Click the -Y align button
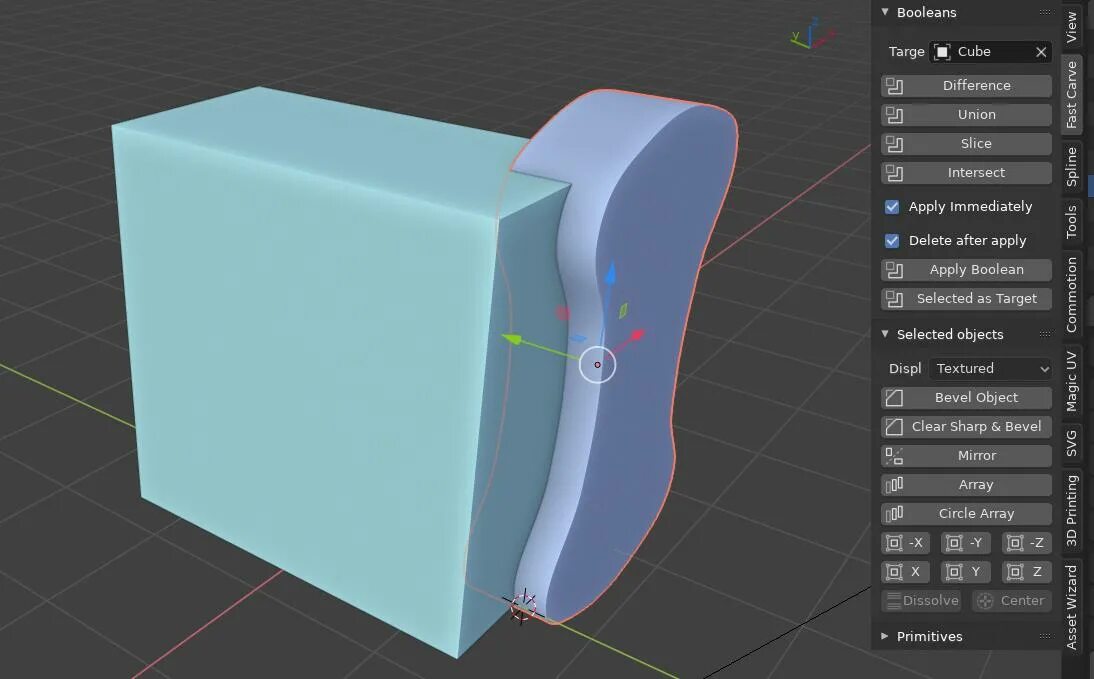 966,543
